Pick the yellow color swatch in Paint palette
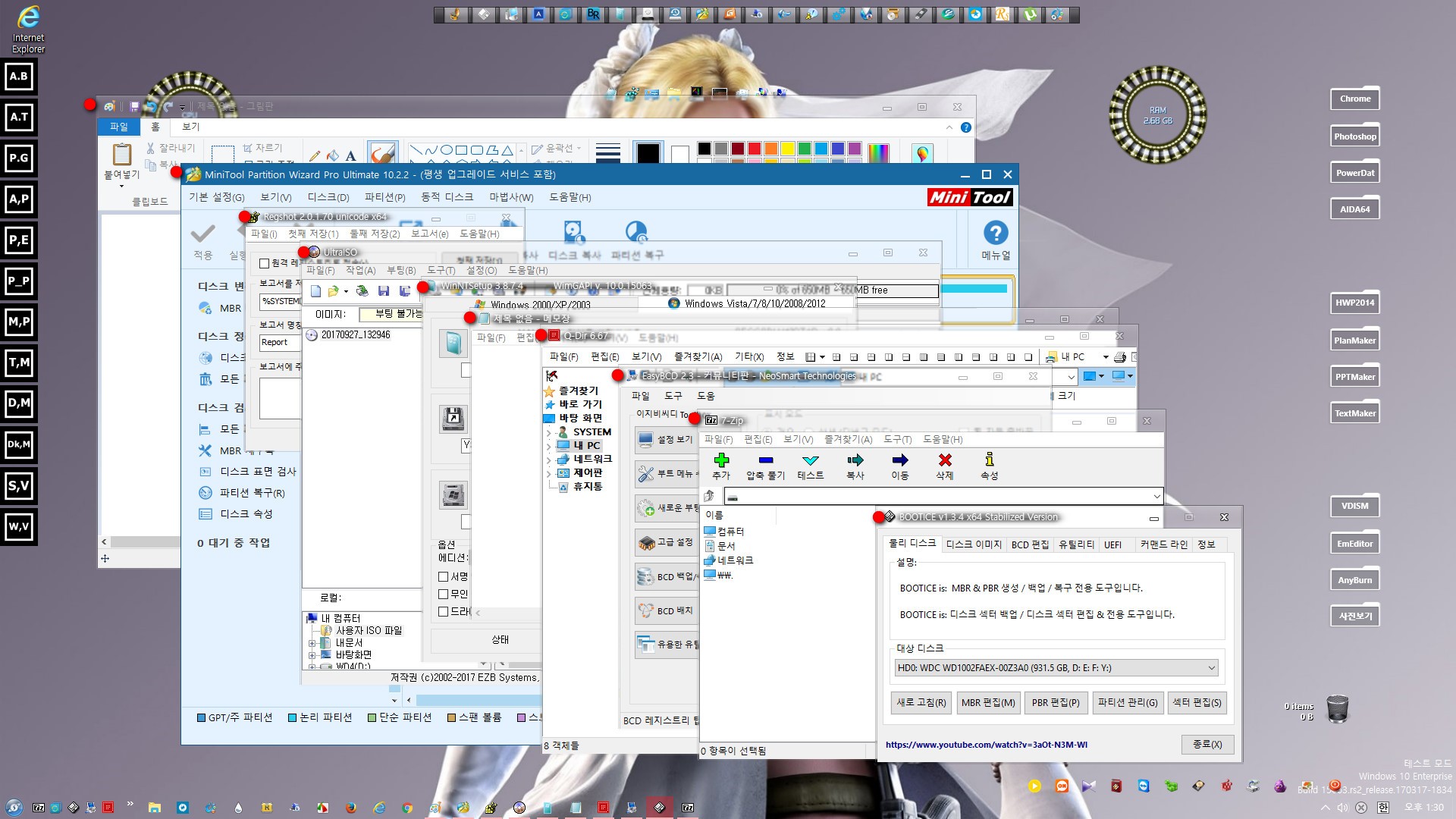Screen dimensions: 1456x819 [788, 149]
